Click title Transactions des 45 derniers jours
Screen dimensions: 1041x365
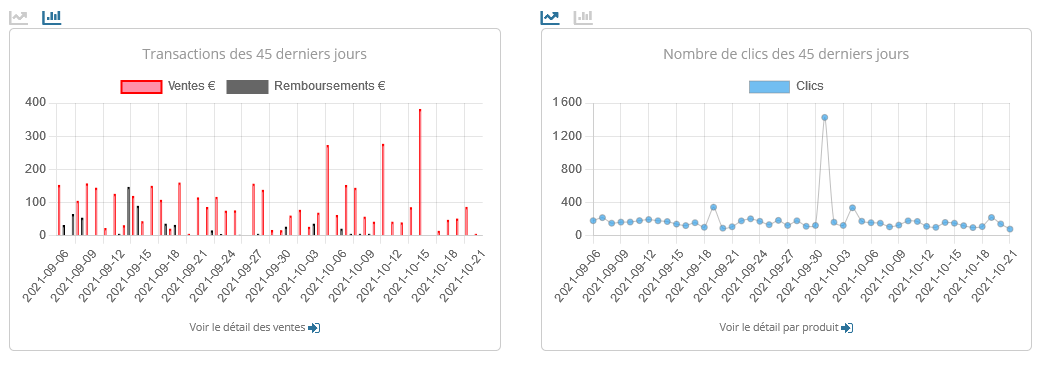tap(254, 54)
